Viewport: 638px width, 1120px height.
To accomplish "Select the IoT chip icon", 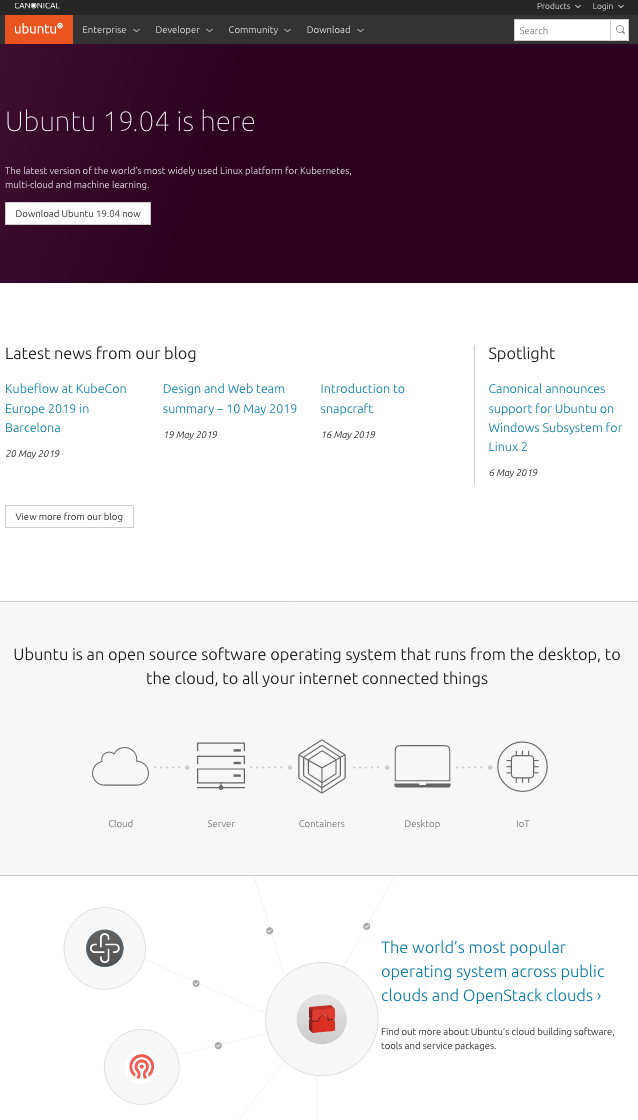I will [522, 766].
